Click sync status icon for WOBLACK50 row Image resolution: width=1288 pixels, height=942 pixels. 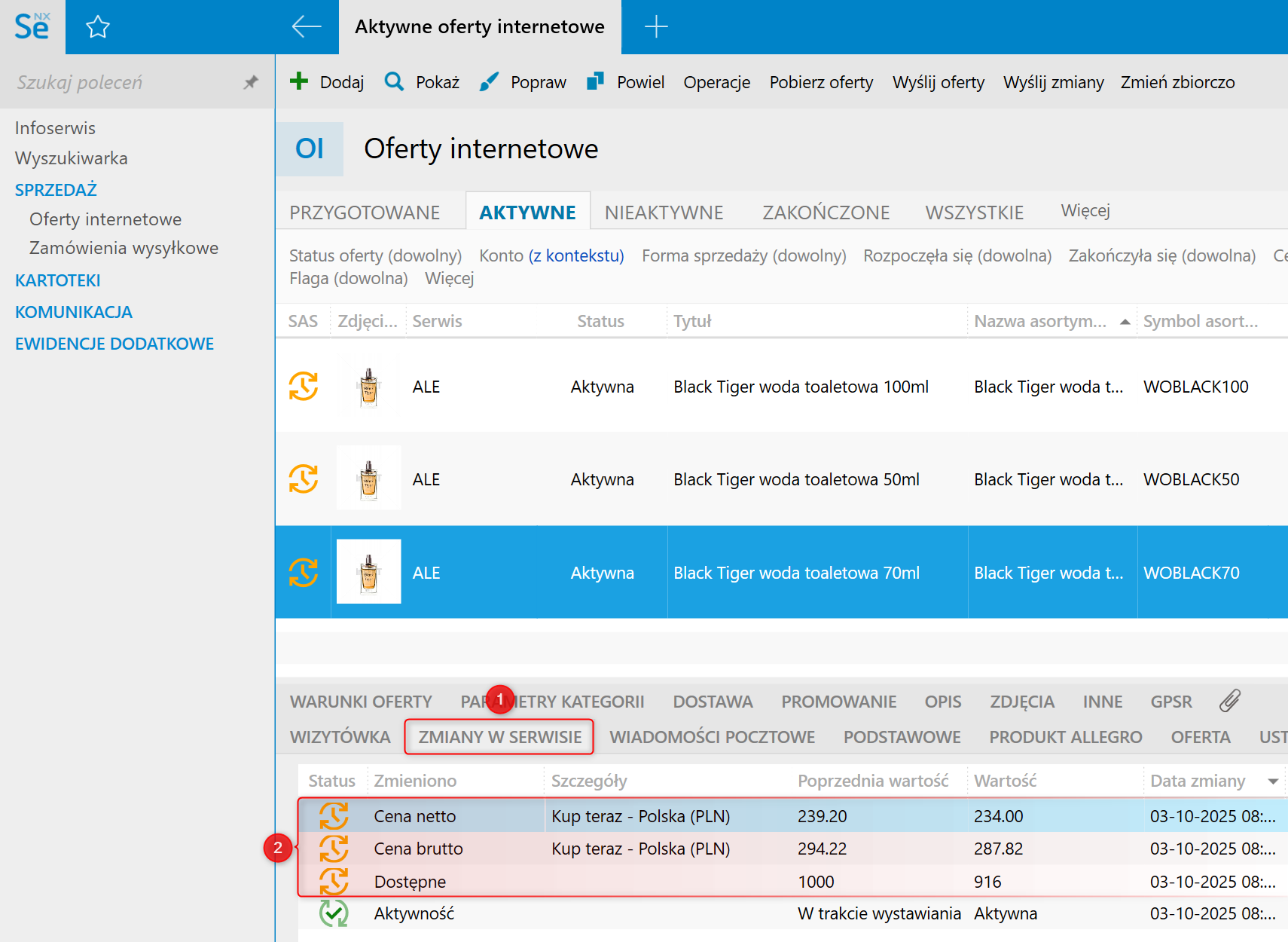pyautogui.click(x=304, y=479)
